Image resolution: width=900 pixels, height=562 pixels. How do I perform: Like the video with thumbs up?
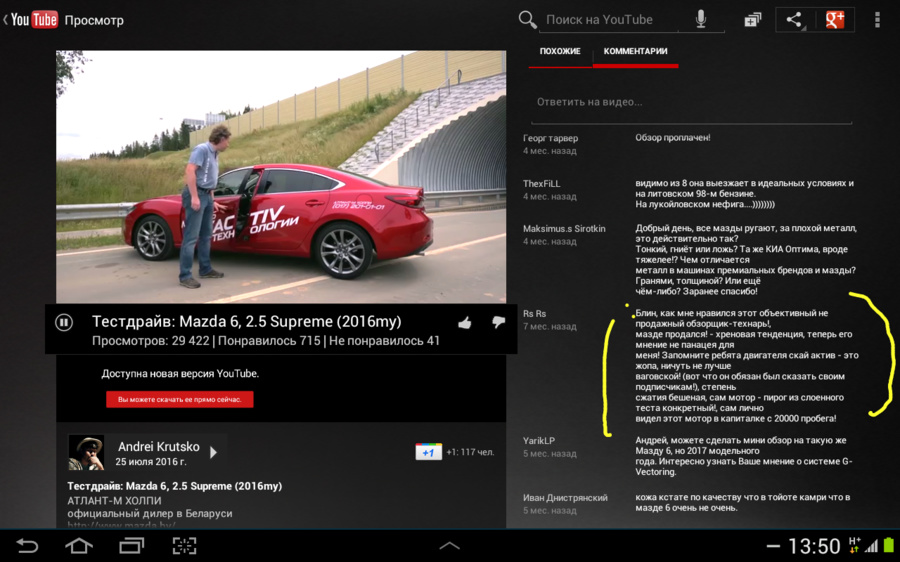tap(465, 323)
